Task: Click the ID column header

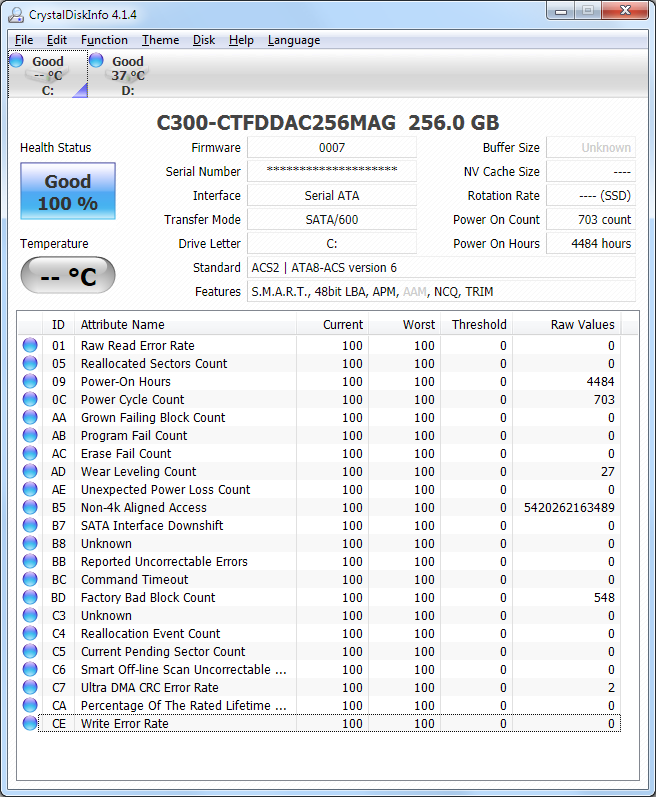Action: point(58,324)
